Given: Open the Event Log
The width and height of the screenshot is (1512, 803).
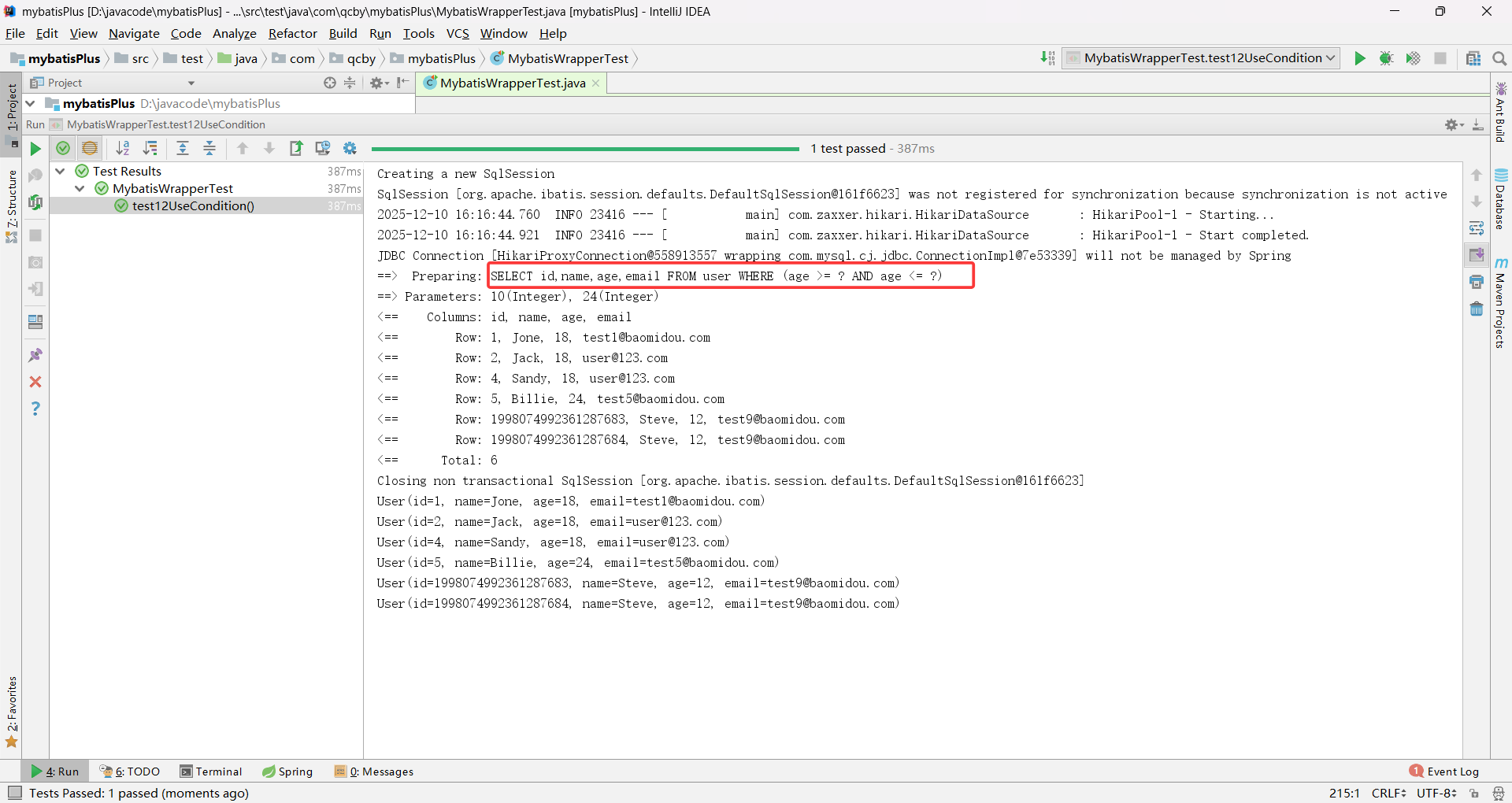Looking at the screenshot, I should pos(1444,772).
